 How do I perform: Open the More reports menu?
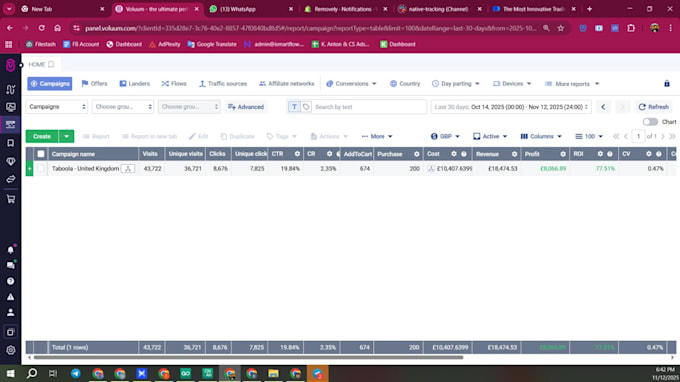click(572, 84)
